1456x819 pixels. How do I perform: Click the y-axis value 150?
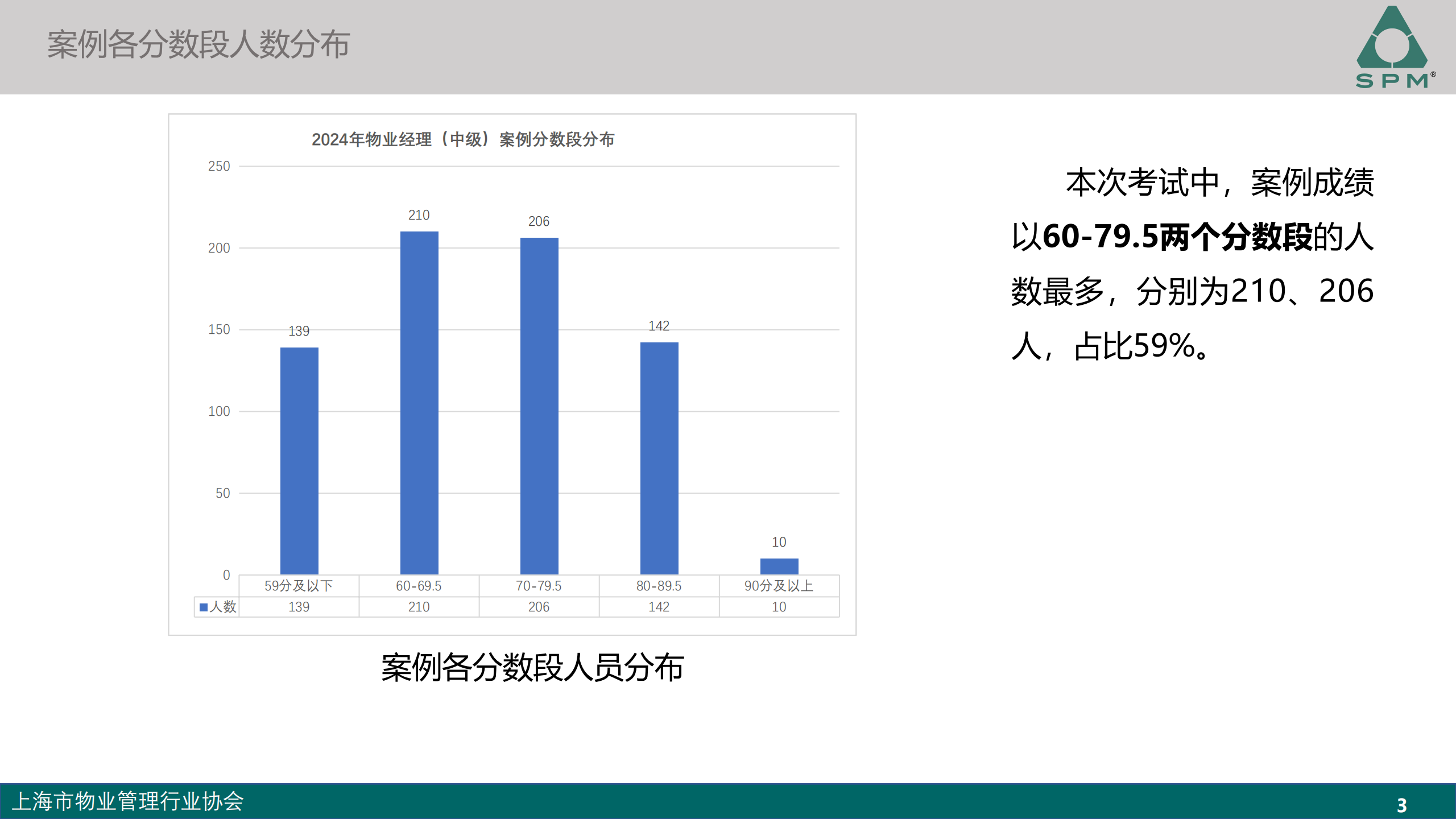point(219,329)
